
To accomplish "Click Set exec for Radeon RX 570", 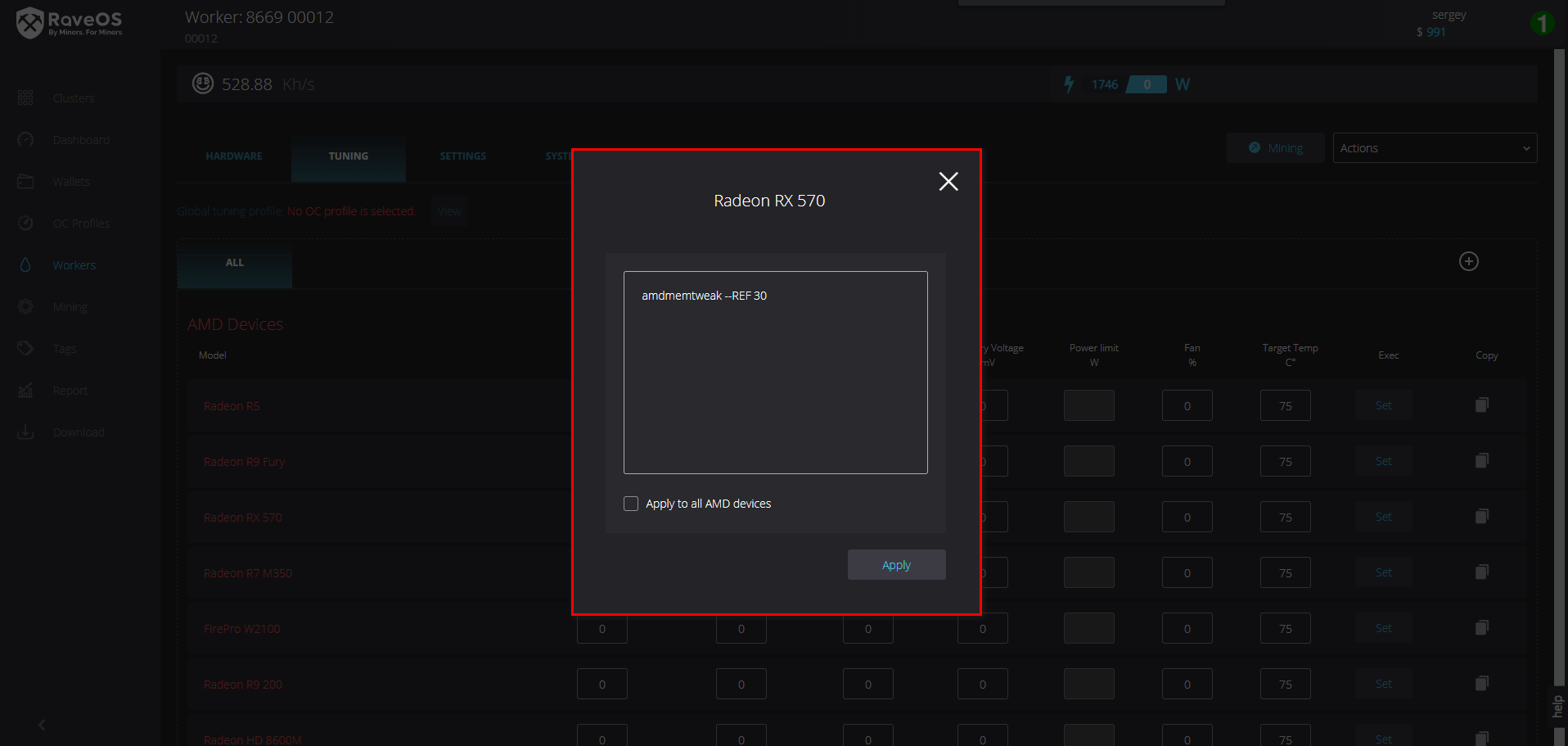I will [1384, 517].
